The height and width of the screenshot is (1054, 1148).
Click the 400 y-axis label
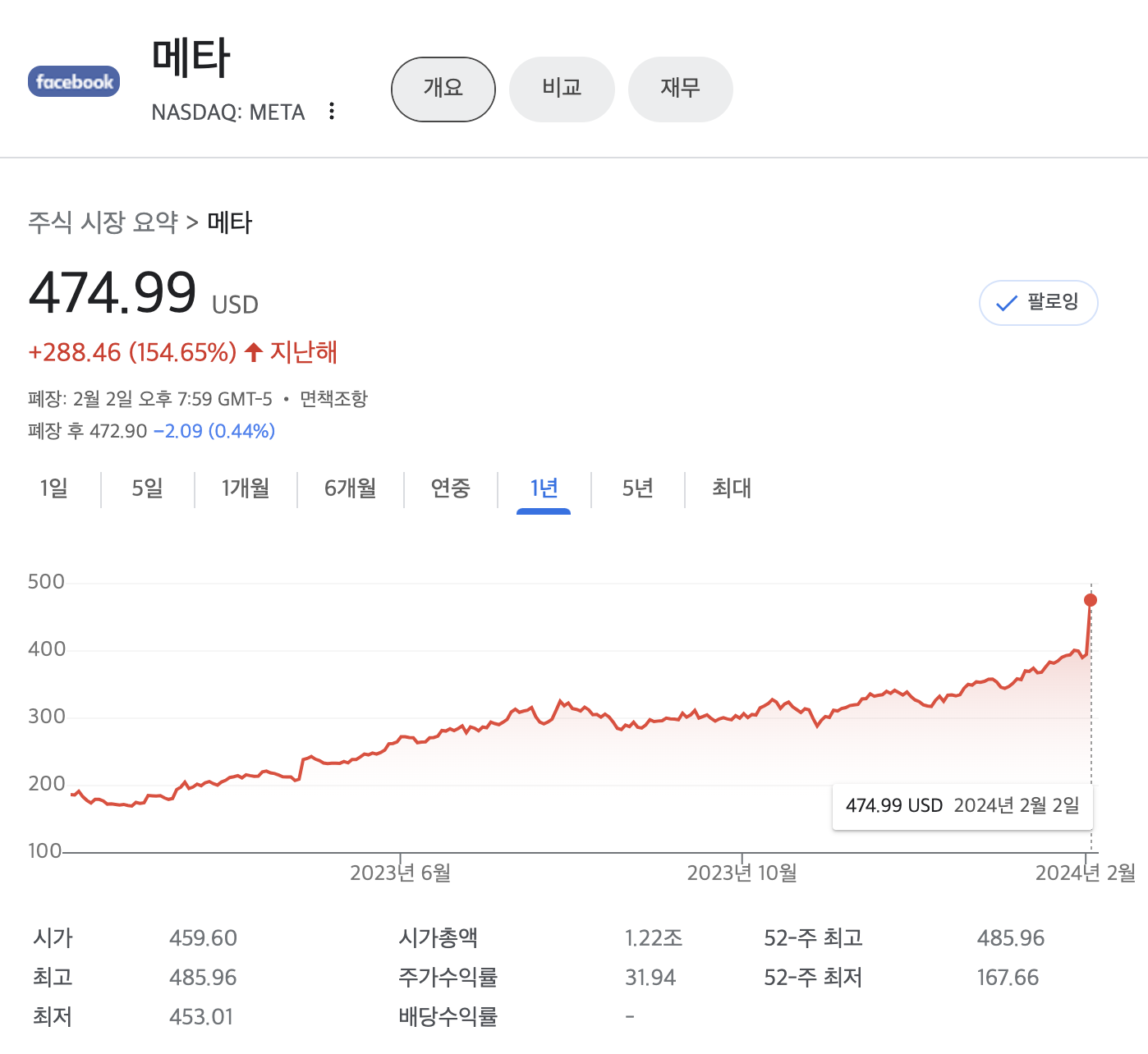[x=46, y=649]
